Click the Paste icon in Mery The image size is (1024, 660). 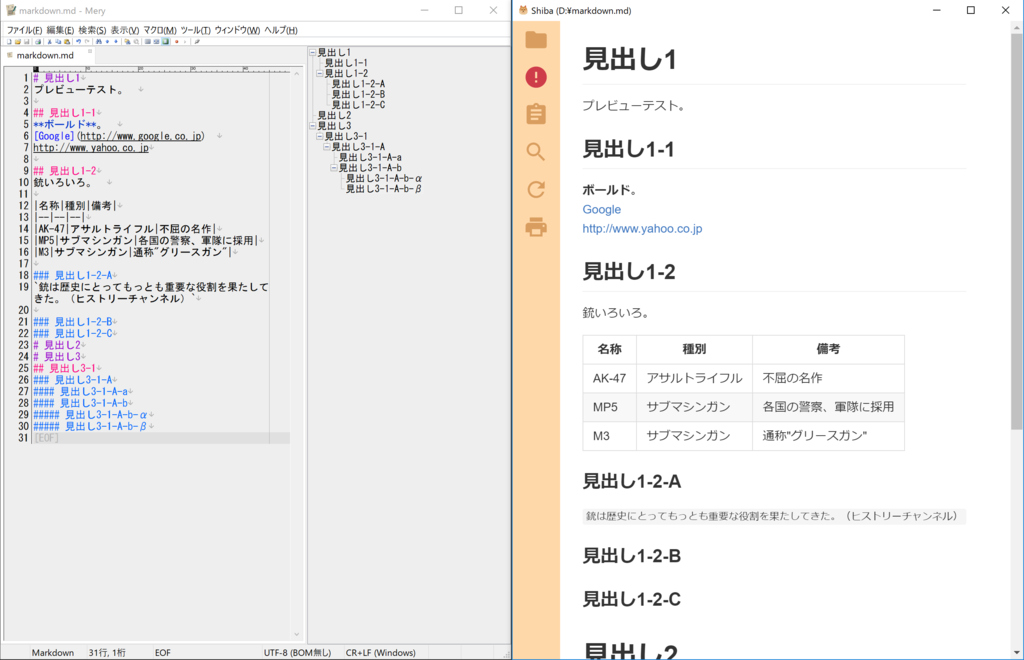tap(66, 42)
